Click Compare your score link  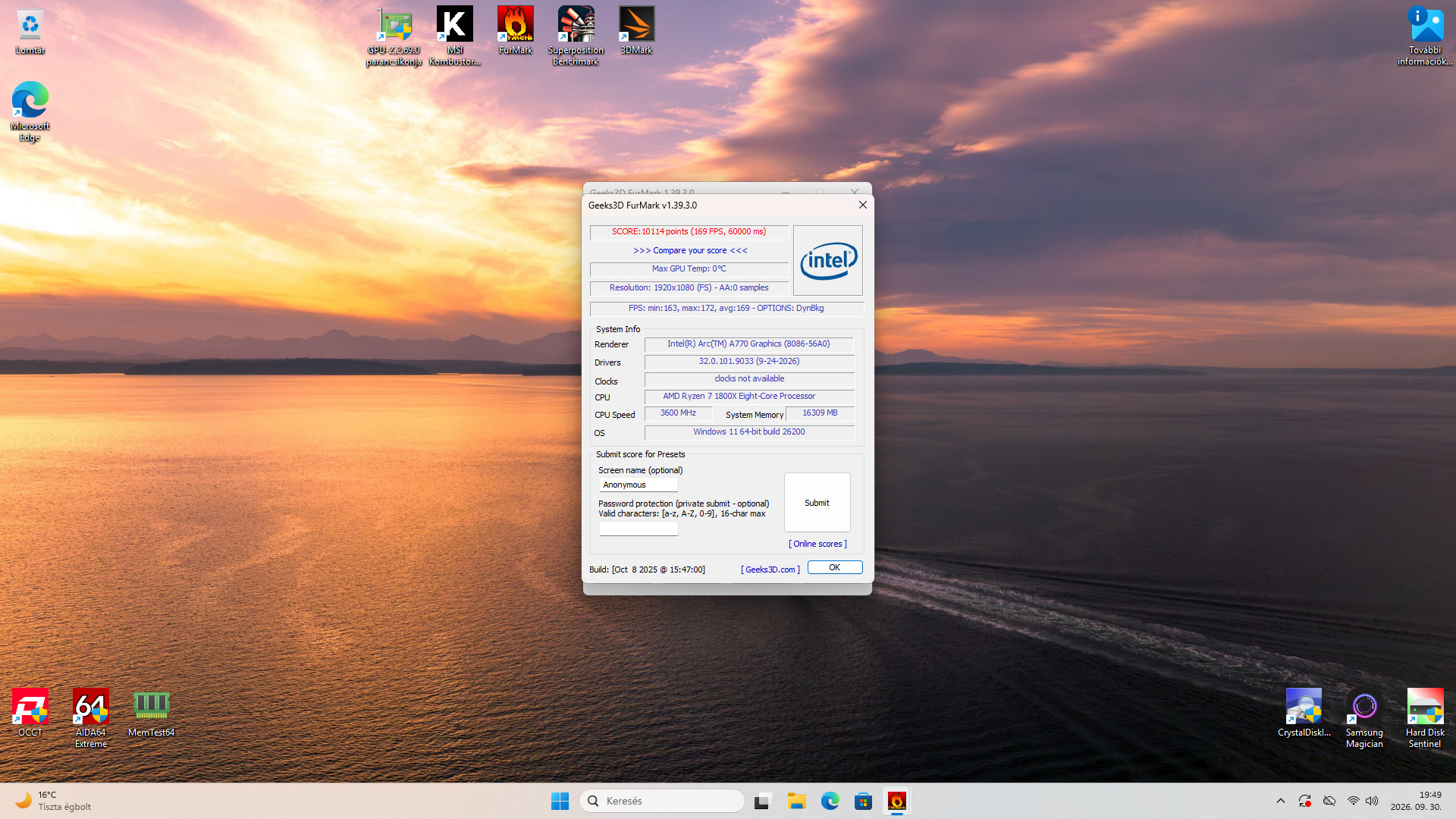point(690,250)
